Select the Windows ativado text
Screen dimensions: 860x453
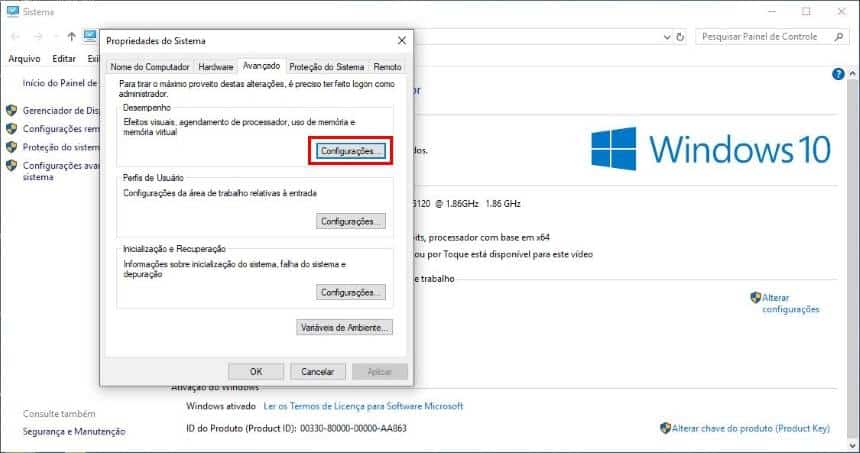pyautogui.click(x=220, y=406)
